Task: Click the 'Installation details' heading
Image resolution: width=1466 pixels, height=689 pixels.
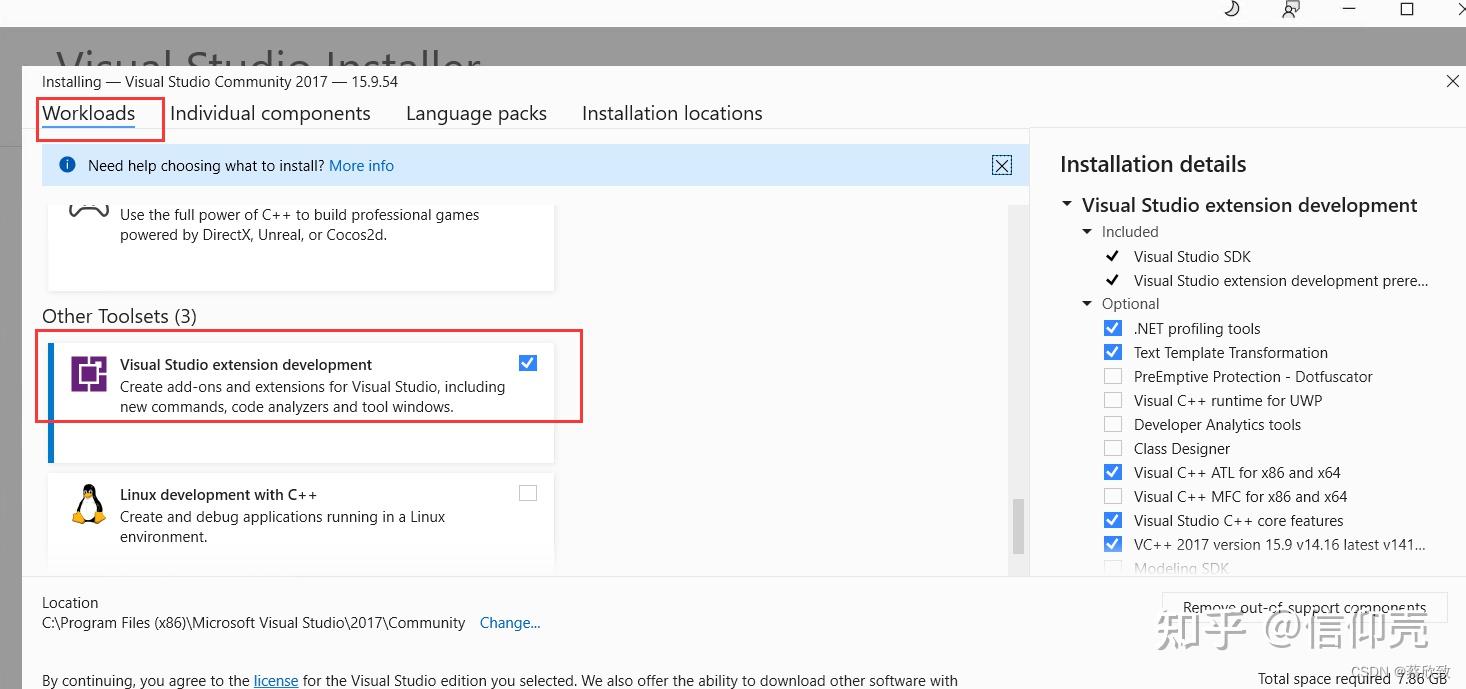Action: 1153,164
